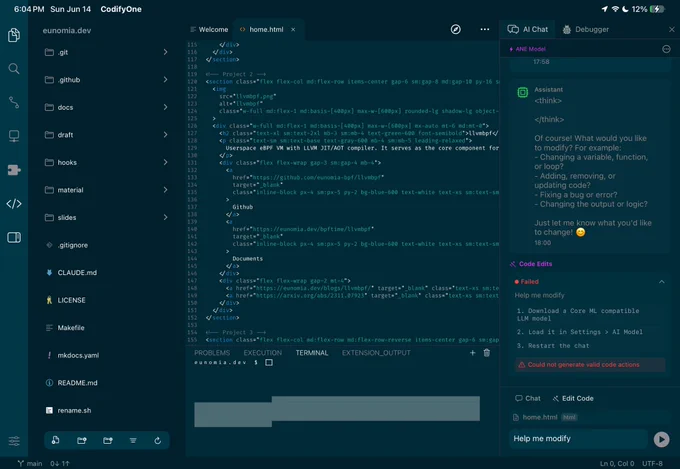Image resolution: width=680 pixels, height=469 pixels.
Task: Open the ANE Model selector
Action: point(527,49)
